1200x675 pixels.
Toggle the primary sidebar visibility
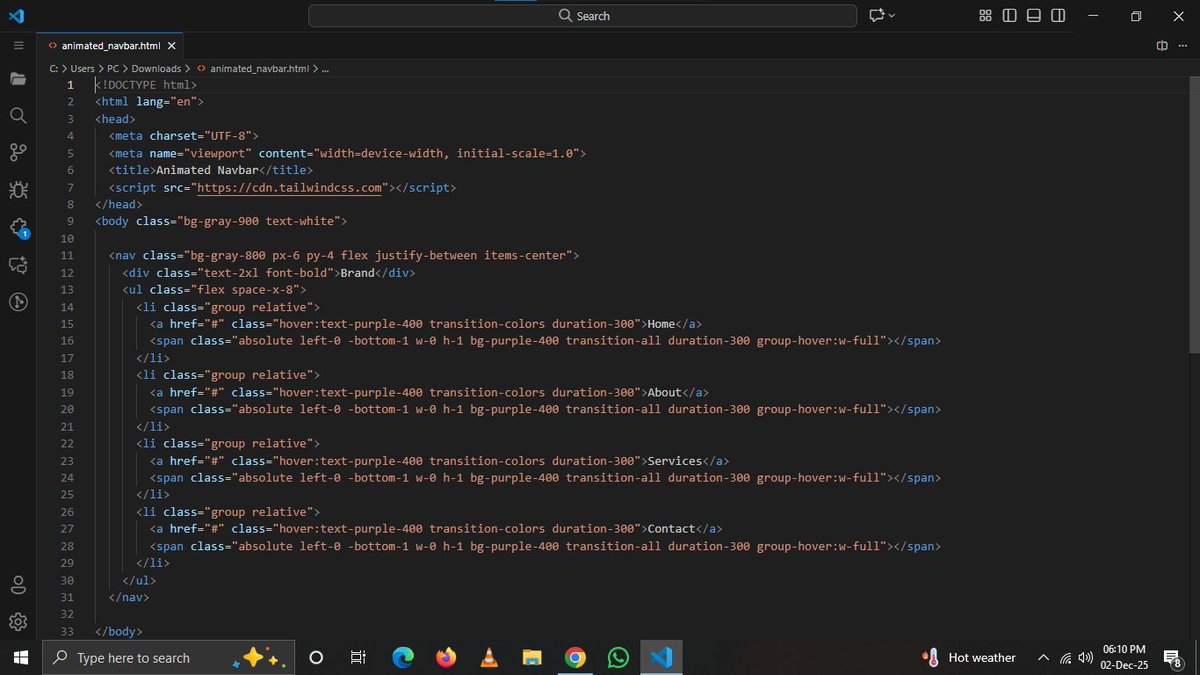[x=1011, y=15]
